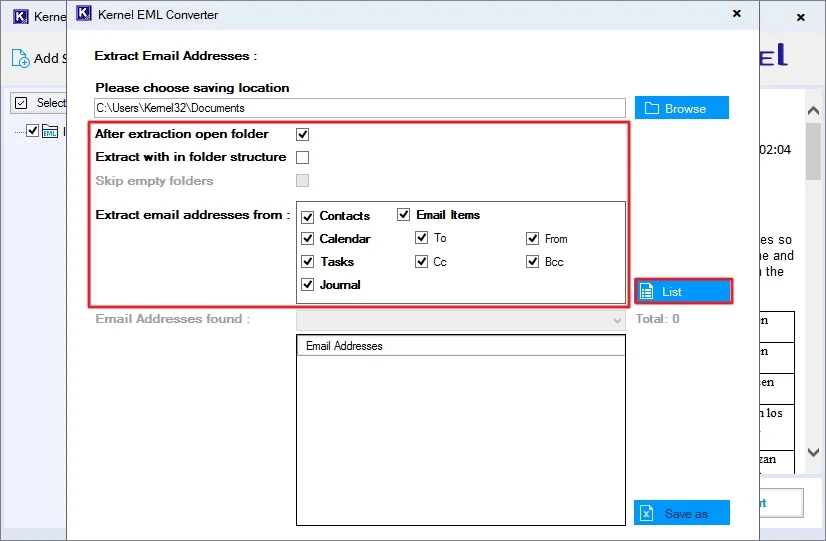Enable Extract with in folder structure
Image resolution: width=826 pixels, height=541 pixels.
point(302,157)
